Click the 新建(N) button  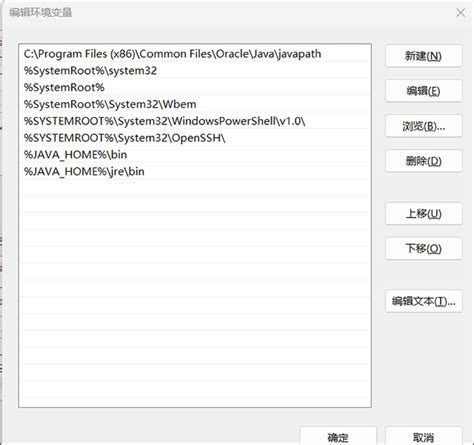click(423, 56)
